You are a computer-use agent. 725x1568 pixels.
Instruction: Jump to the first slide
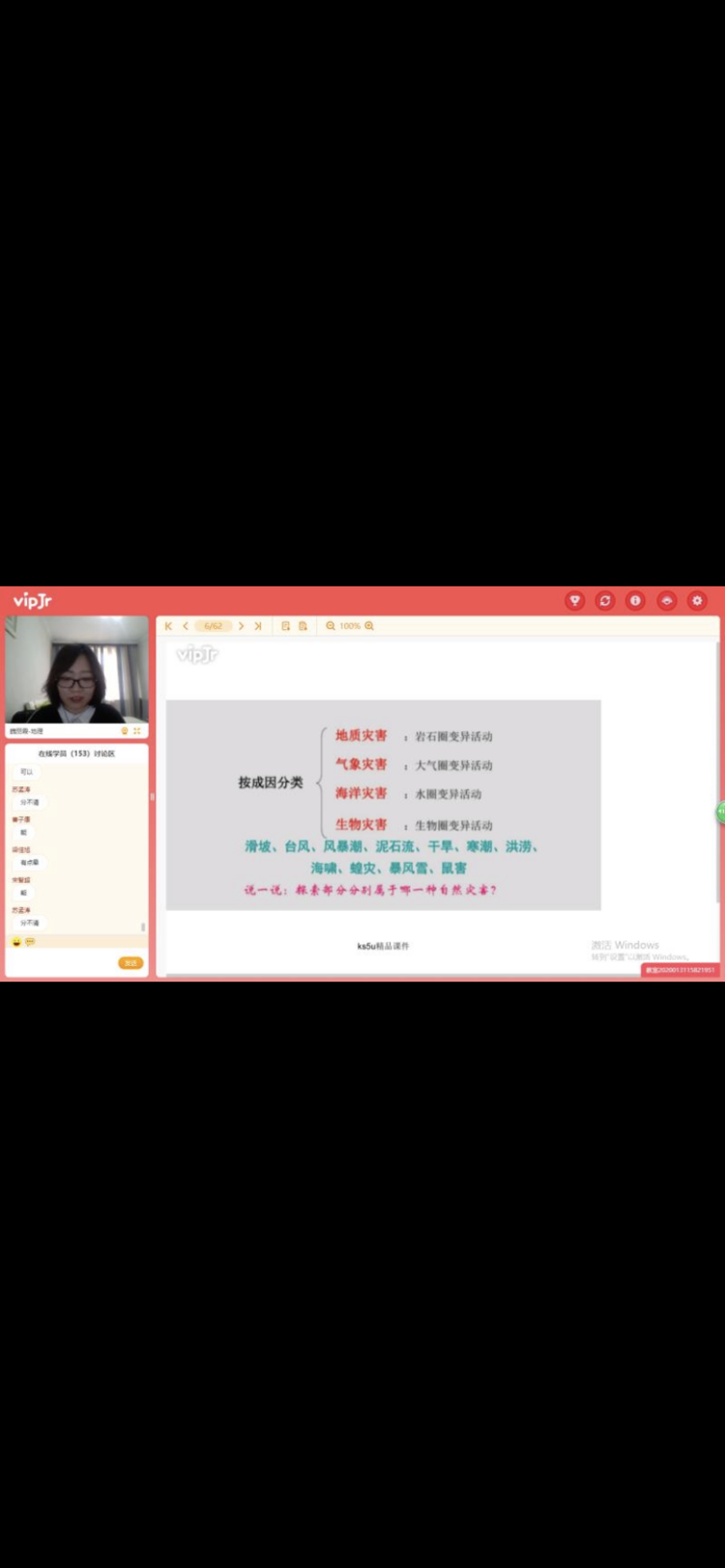pyautogui.click(x=168, y=626)
